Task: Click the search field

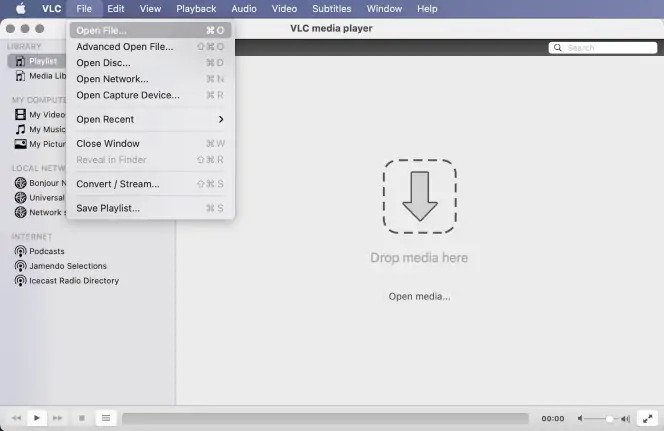Action: (x=603, y=48)
